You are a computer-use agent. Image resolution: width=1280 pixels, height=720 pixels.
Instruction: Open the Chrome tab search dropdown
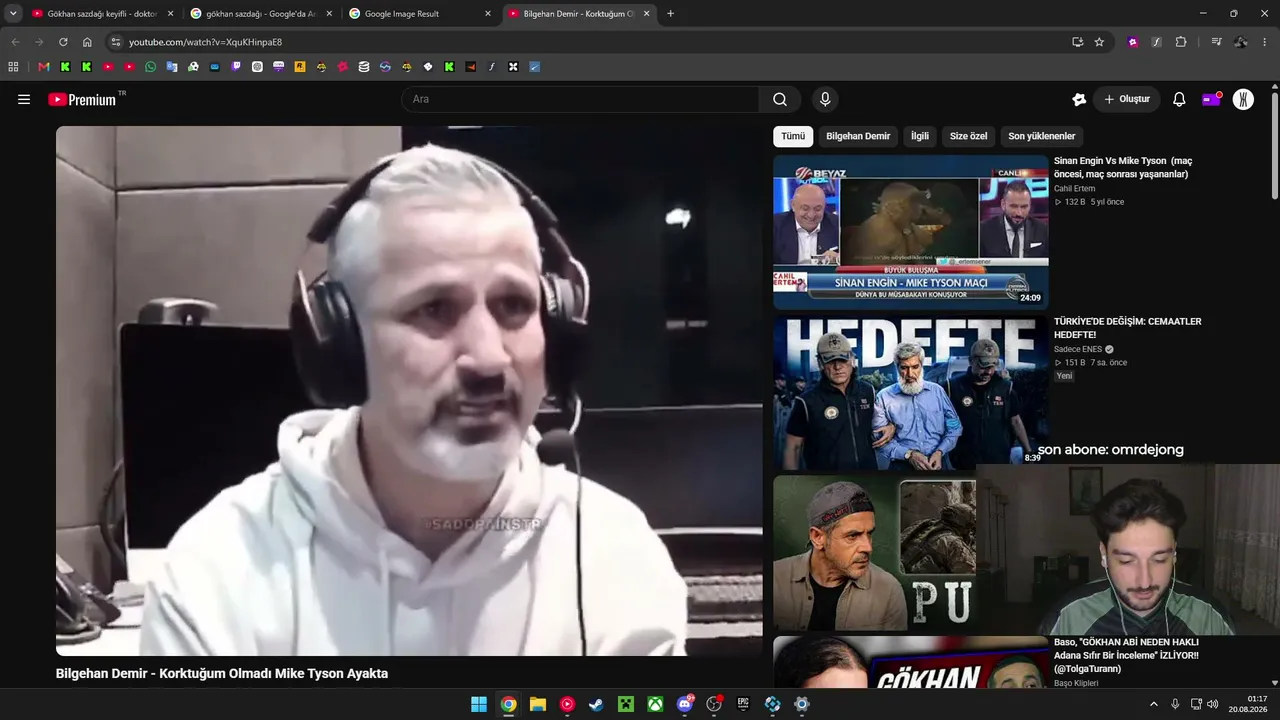13,14
